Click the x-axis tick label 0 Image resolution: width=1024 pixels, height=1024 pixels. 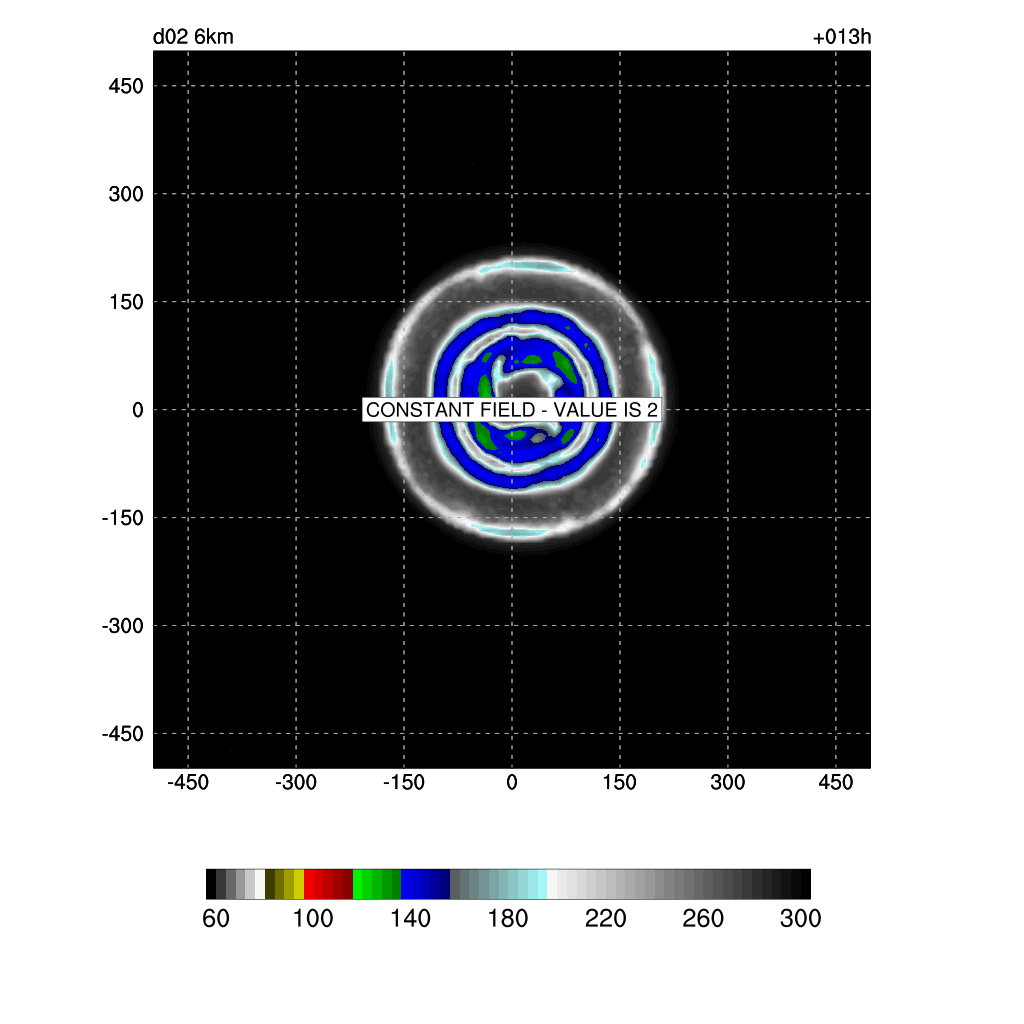pyautogui.click(x=512, y=782)
